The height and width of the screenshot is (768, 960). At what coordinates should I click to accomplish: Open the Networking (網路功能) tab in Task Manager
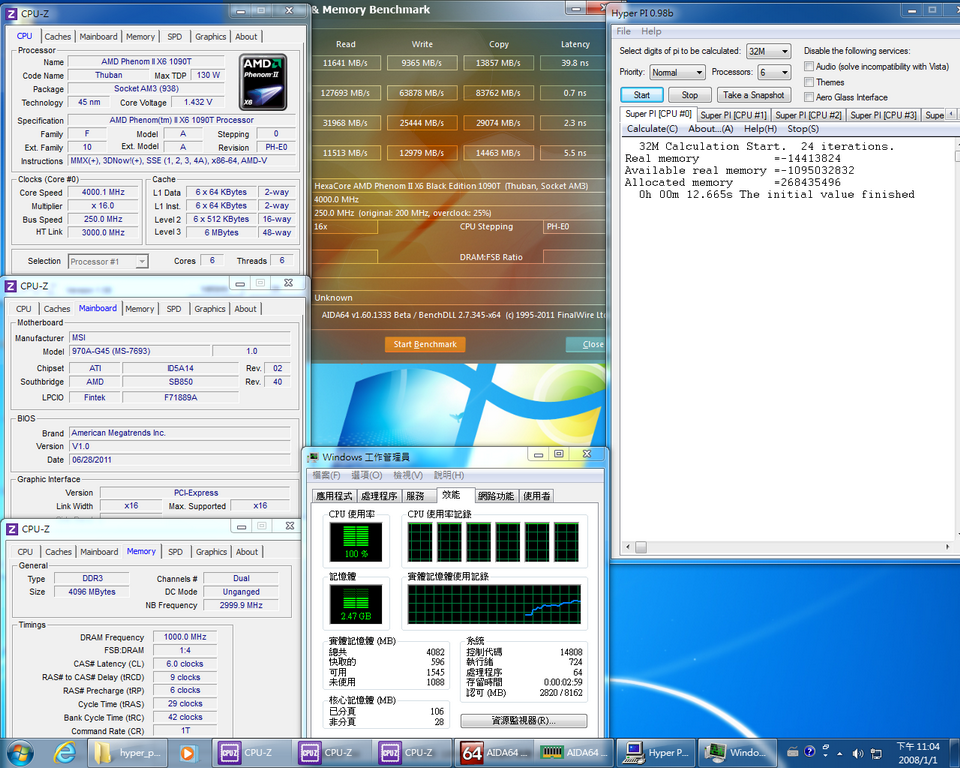point(496,496)
